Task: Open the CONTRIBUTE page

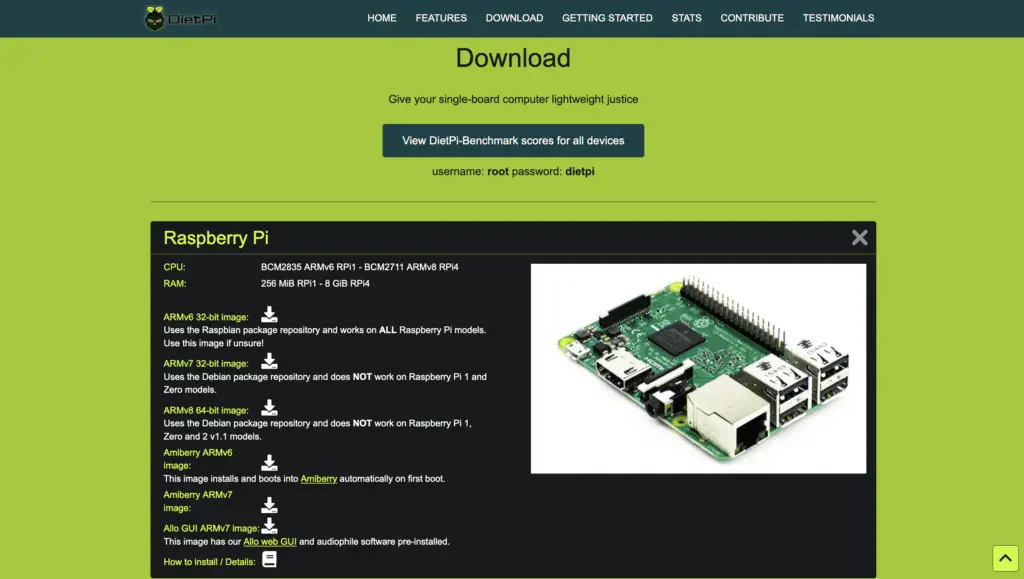Action: 752,18
